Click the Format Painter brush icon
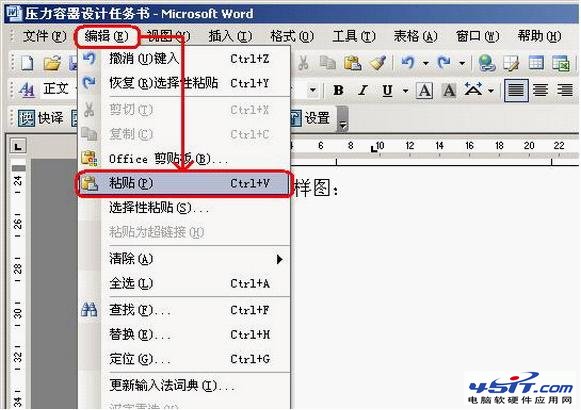Viewport: 581px width, 410px height. click(378, 63)
